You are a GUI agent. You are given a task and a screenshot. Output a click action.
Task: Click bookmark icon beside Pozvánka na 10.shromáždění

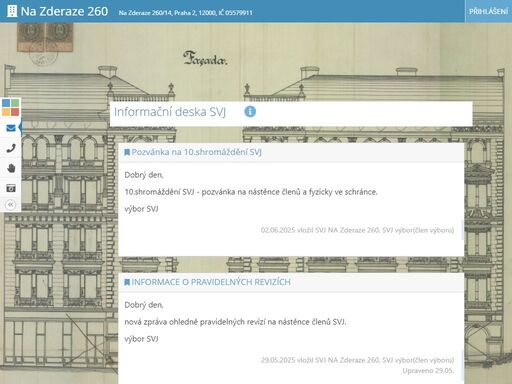(x=127, y=152)
